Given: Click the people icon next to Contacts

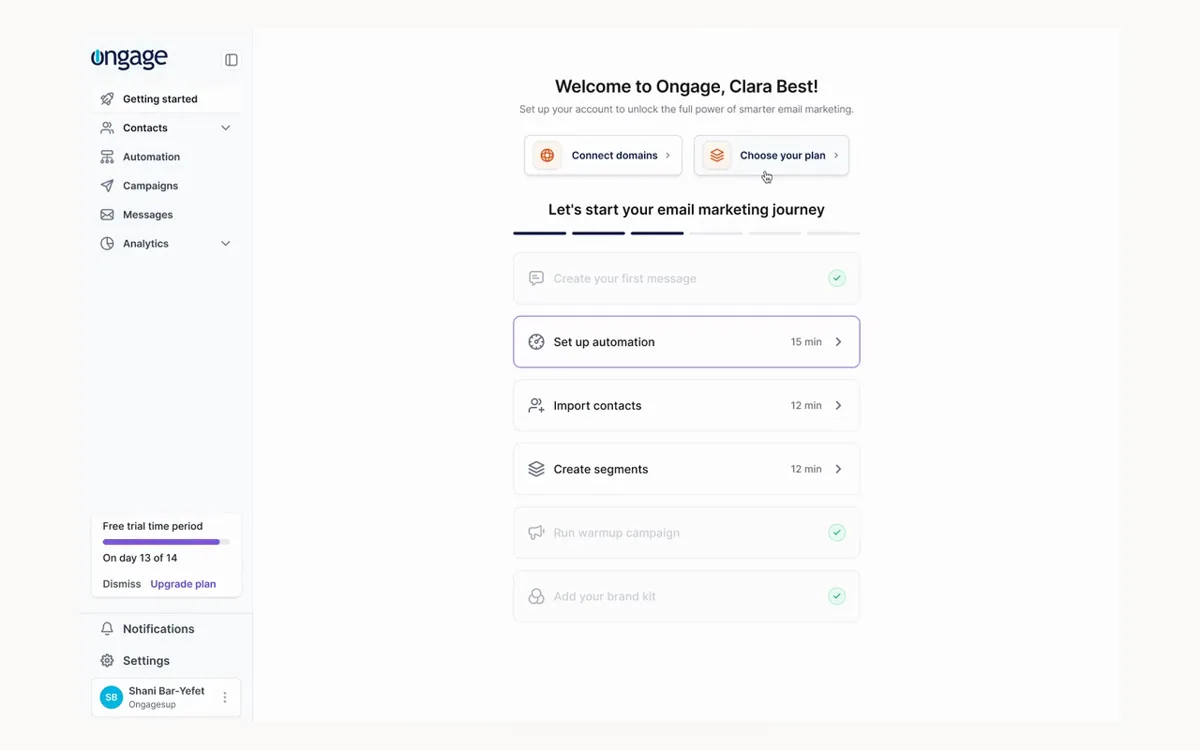Looking at the screenshot, I should pos(107,128).
